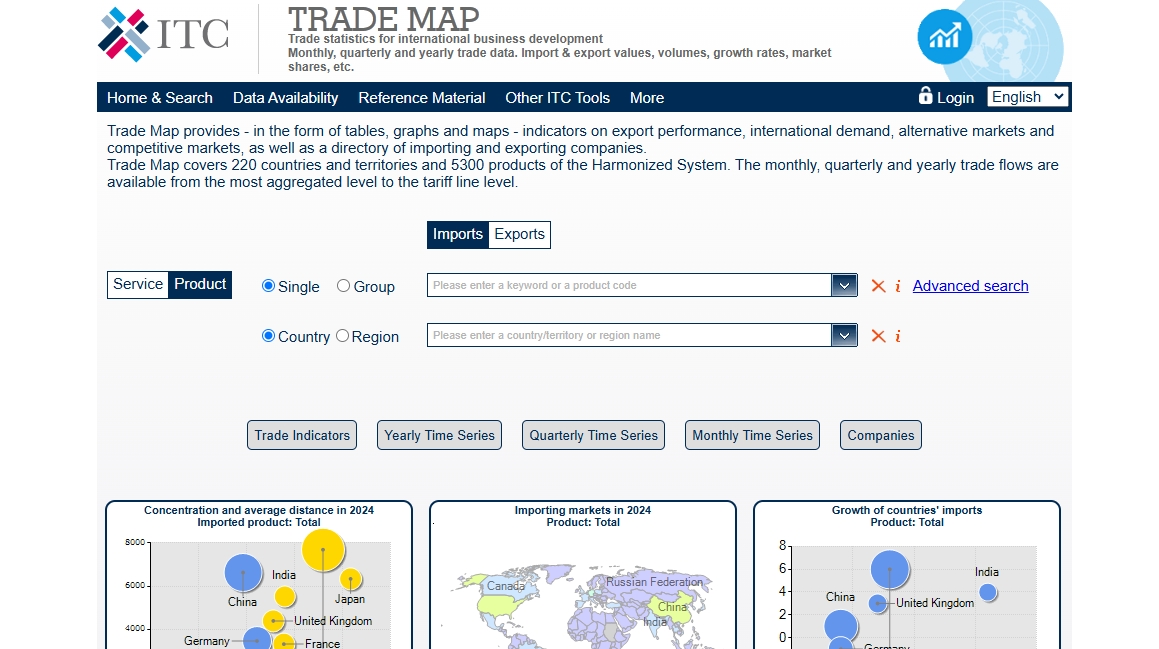Click the India bubble in growth chart
This screenshot has height=649, width=1159.
[988, 592]
